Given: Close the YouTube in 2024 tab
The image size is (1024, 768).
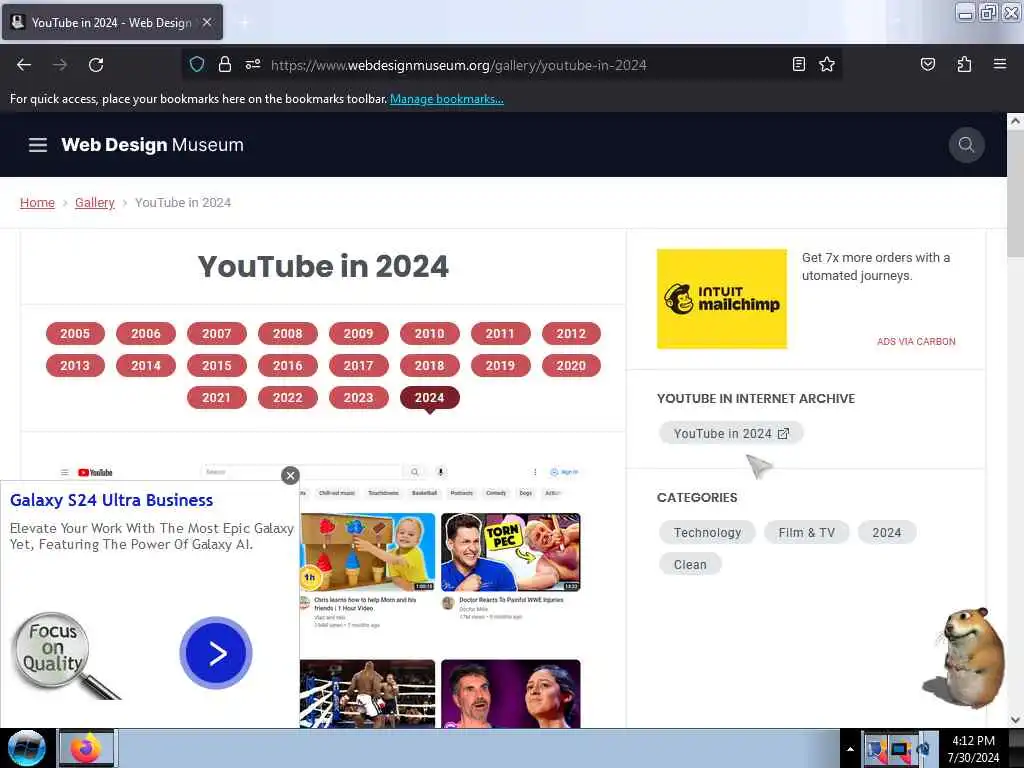Looking at the screenshot, I should pyautogui.click(x=207, y=22).
